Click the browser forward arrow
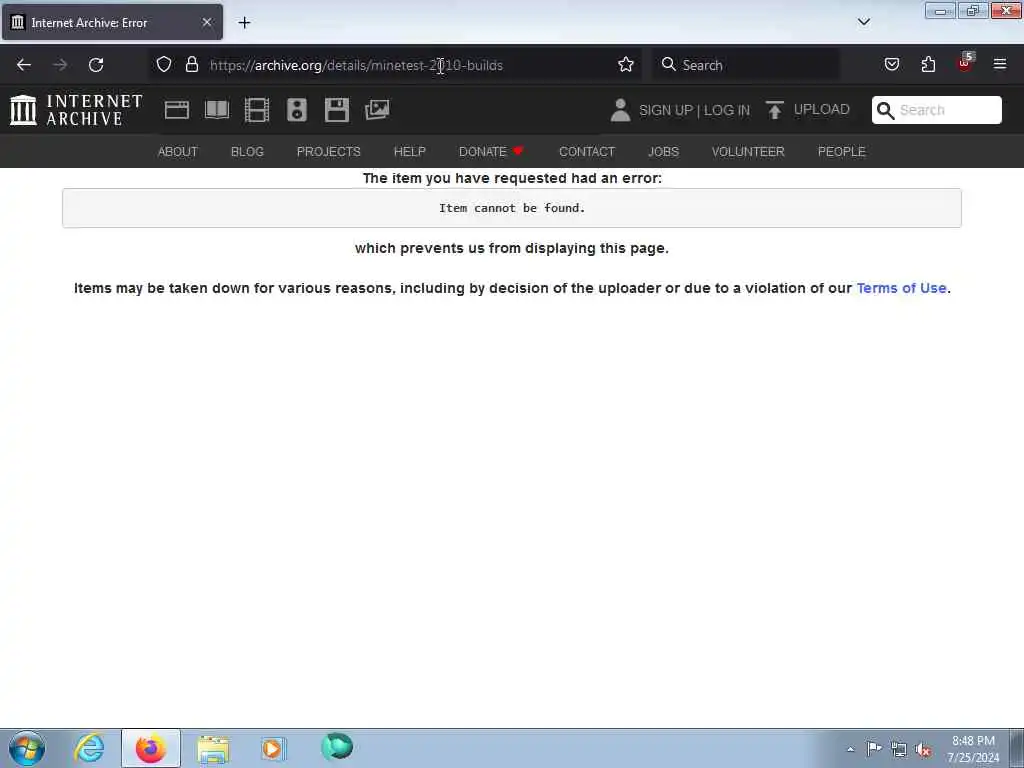 pos(60,65)
